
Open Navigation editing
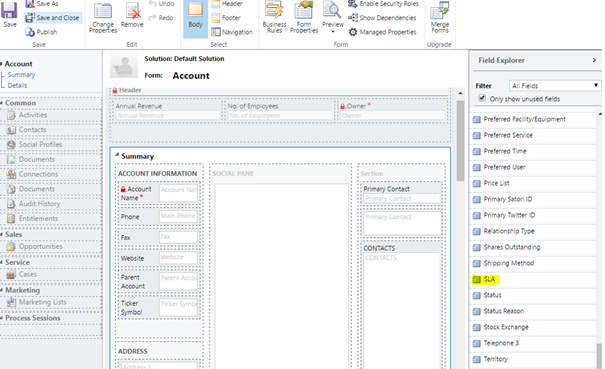click(232, 32)
